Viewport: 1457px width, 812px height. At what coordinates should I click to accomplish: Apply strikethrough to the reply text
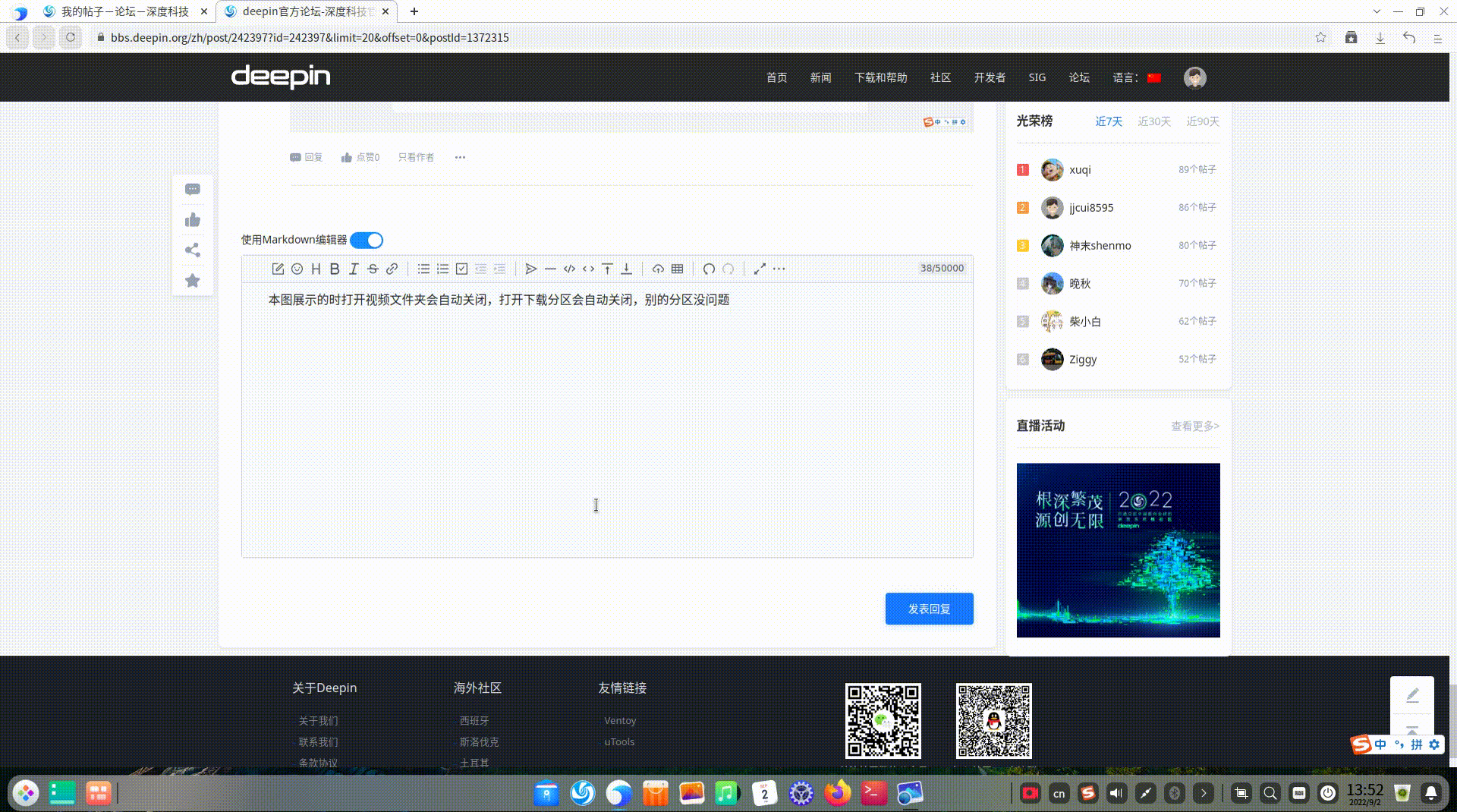373,269
